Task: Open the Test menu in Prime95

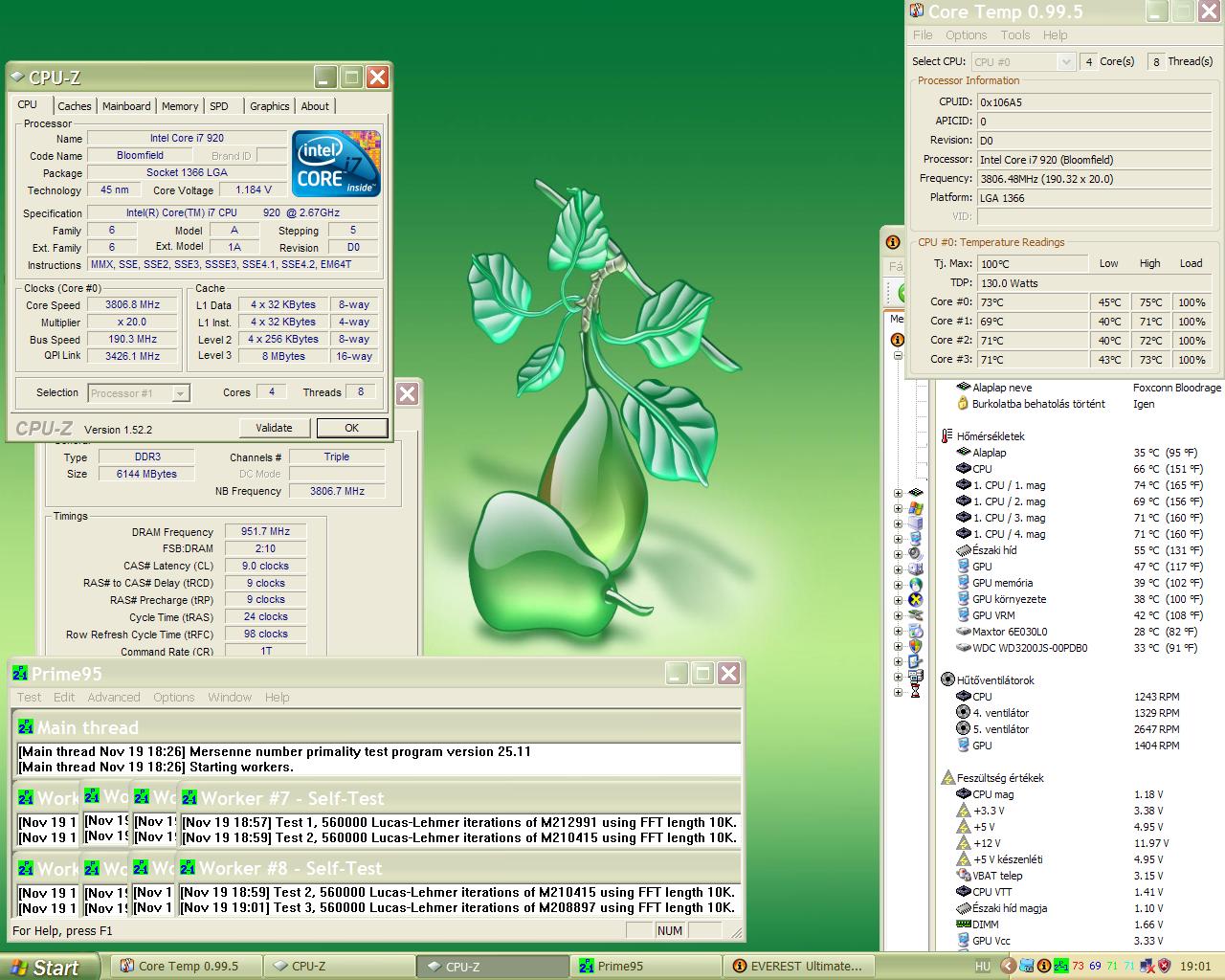Action: [x=29, y=697]
